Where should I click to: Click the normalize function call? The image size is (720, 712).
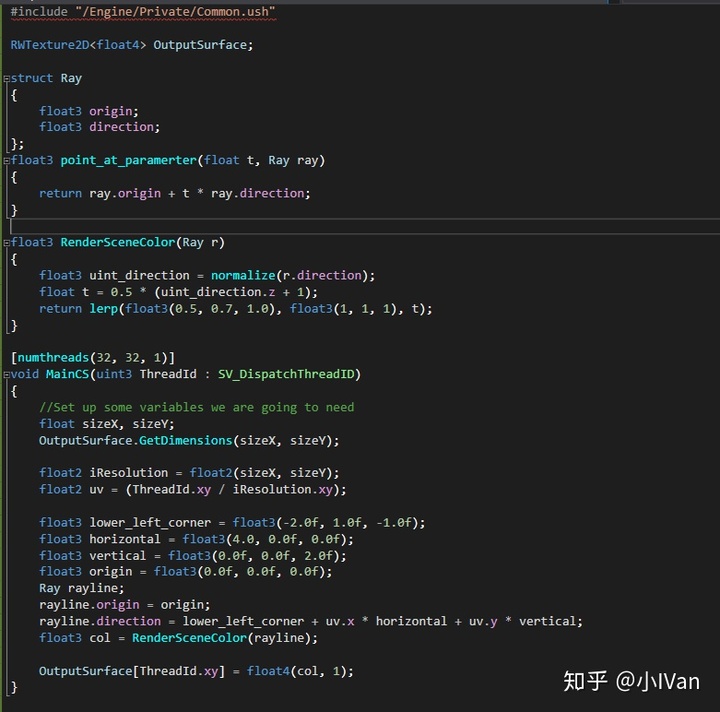pyautogui.click(x=243, y=275)
